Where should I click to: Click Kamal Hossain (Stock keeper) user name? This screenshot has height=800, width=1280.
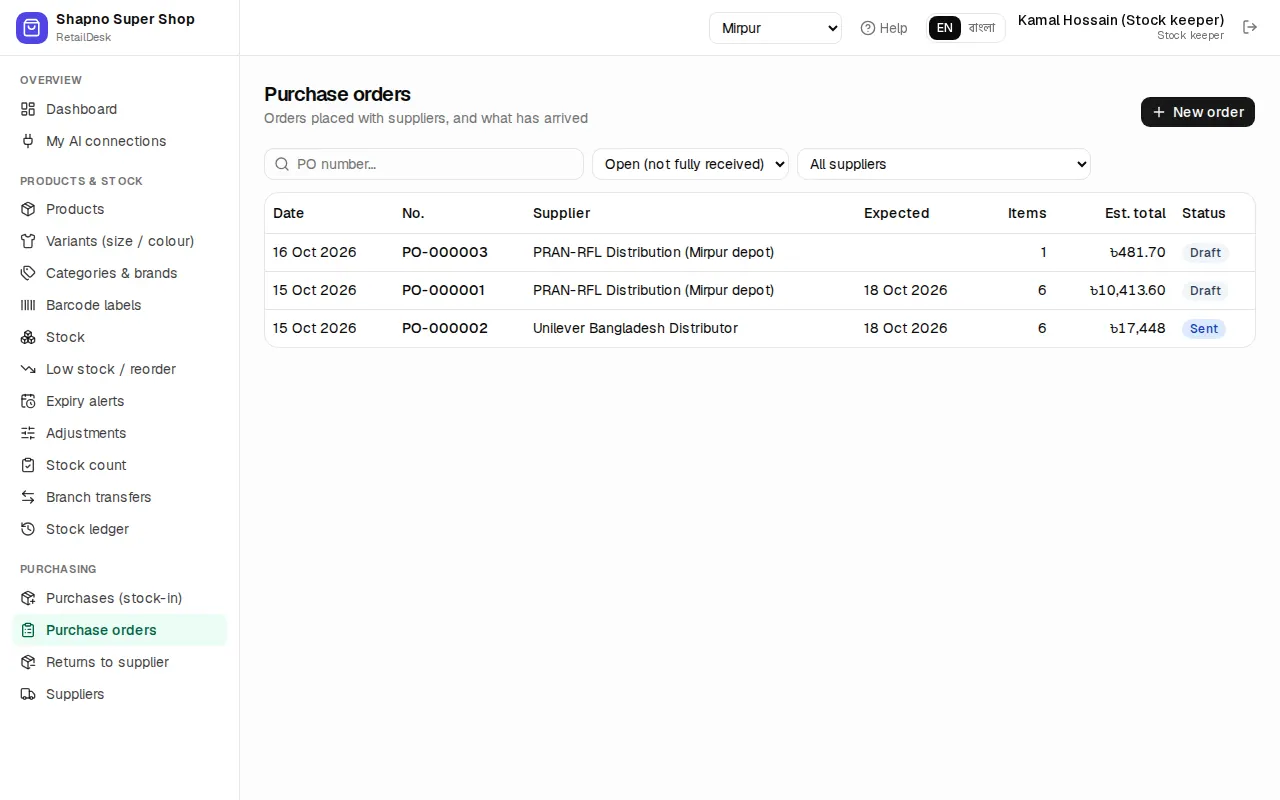coord(1121,20)
